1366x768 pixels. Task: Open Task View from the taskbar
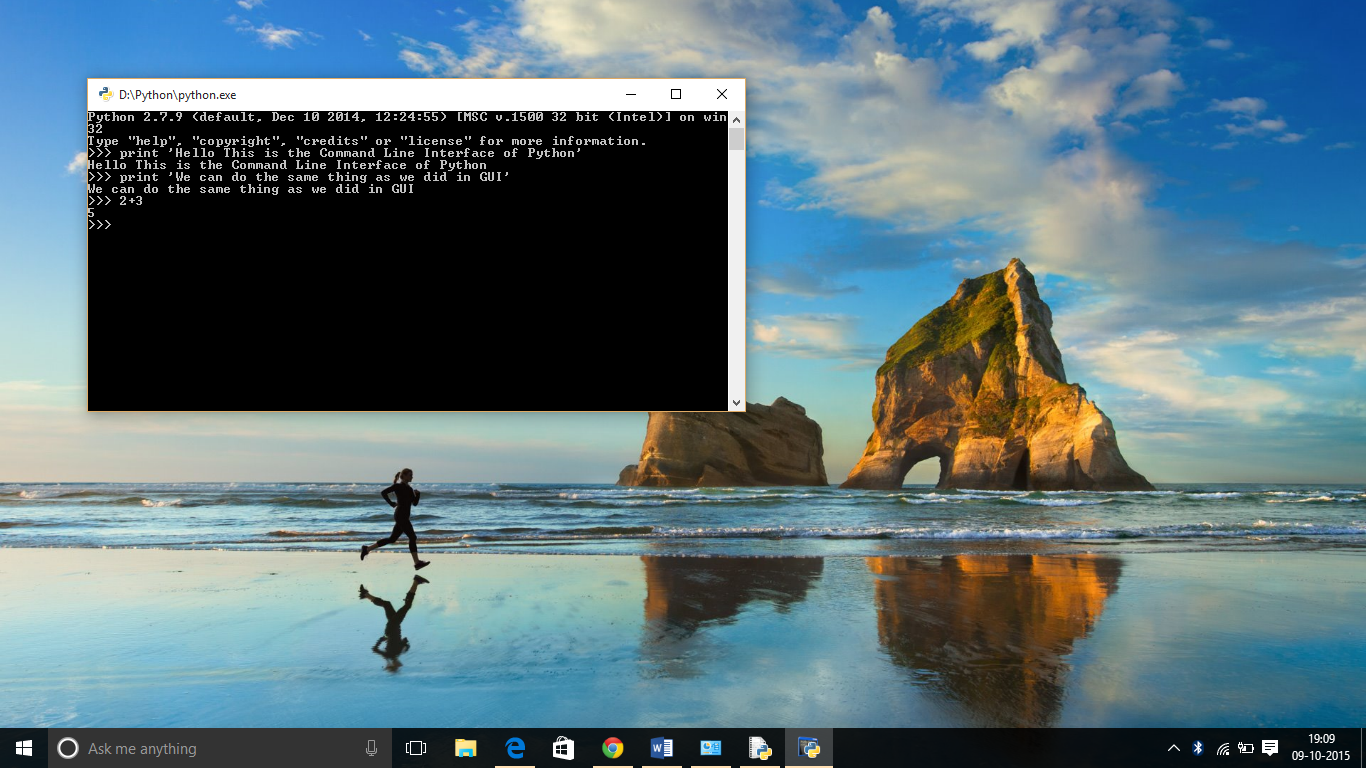(416, 748)
